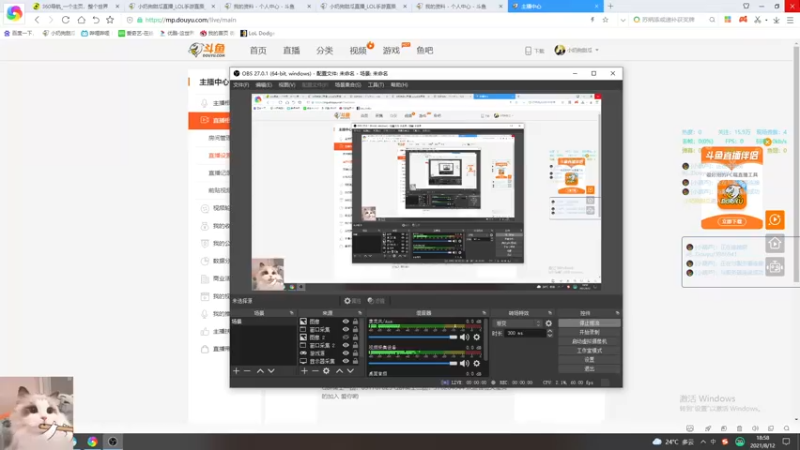Bookmark the page with the address bar star icon
This screenshot has width=800, height=450.
click(605, 20)
